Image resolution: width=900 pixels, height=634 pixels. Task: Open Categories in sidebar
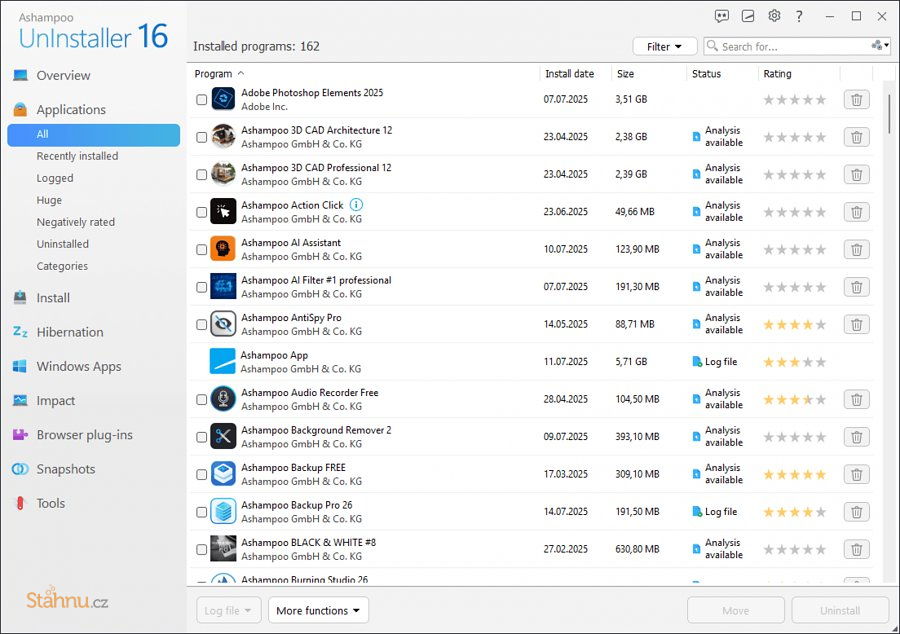[62, 266]
